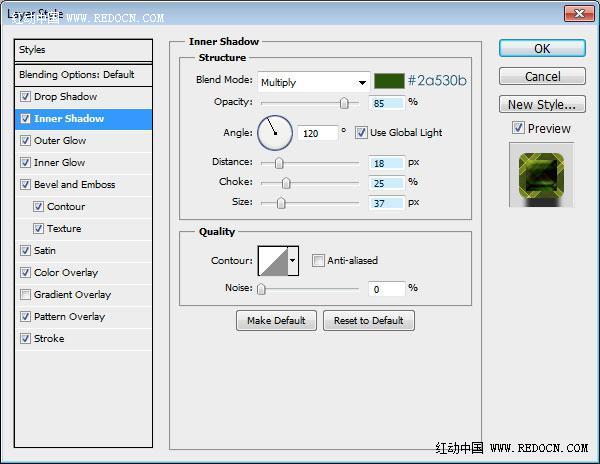Click the Reset to Default button
This screenshot has height=464, width=600.
tap(368, 321)
